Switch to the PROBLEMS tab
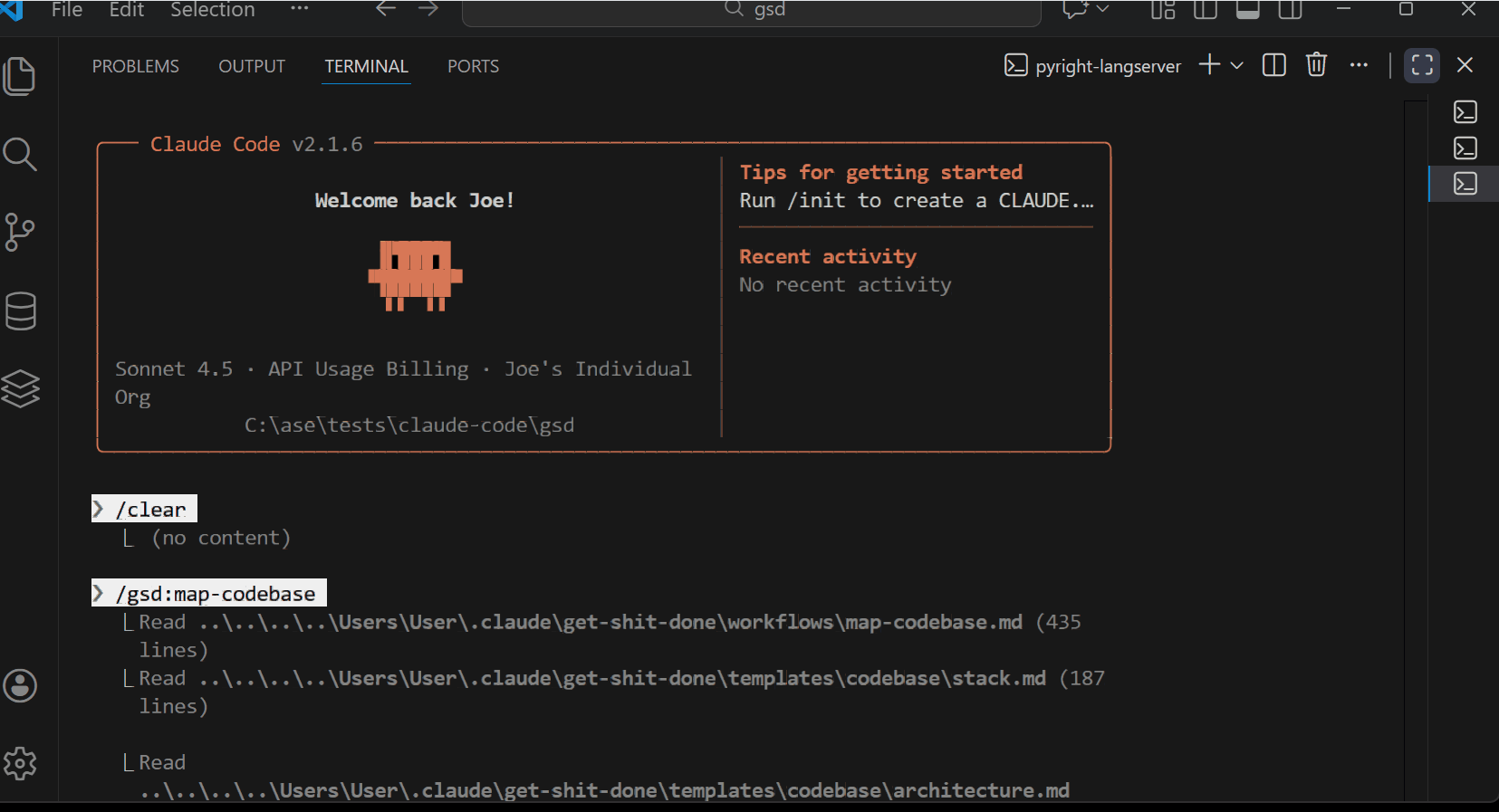1499x812 pixels. click(x=136, y=66)
